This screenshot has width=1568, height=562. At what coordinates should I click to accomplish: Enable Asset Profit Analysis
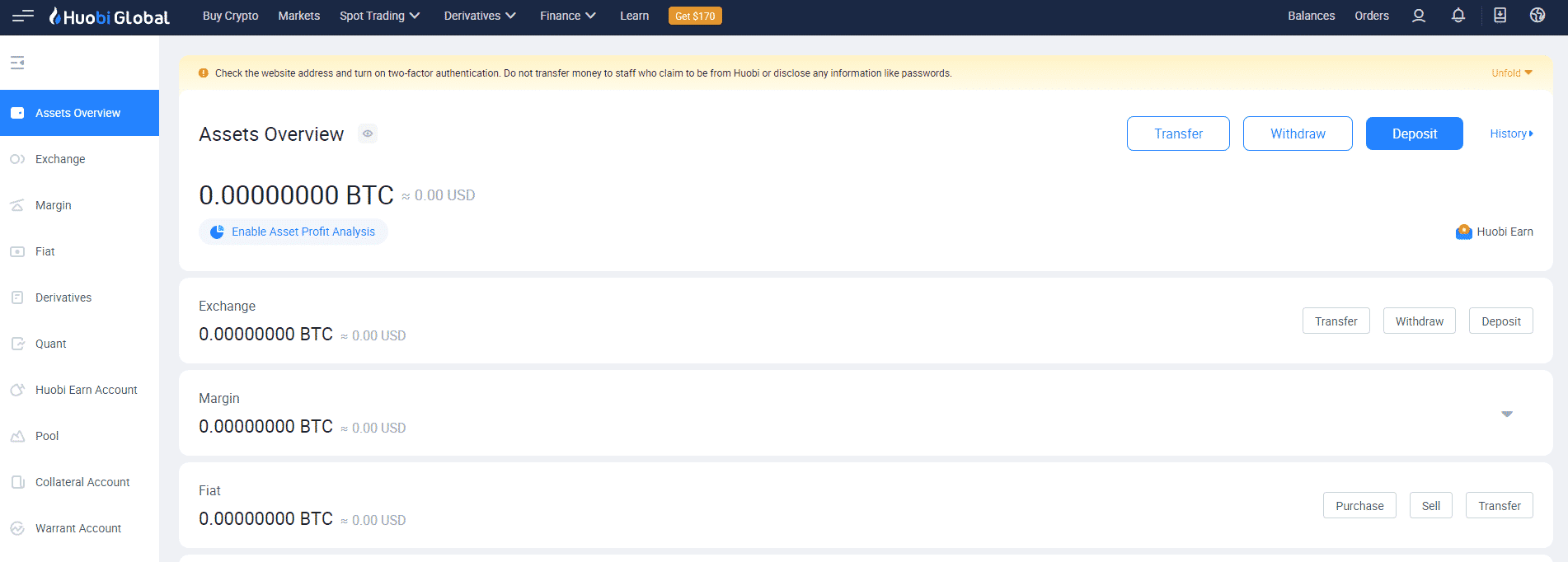pyautogui.click(x=293, y=232)
